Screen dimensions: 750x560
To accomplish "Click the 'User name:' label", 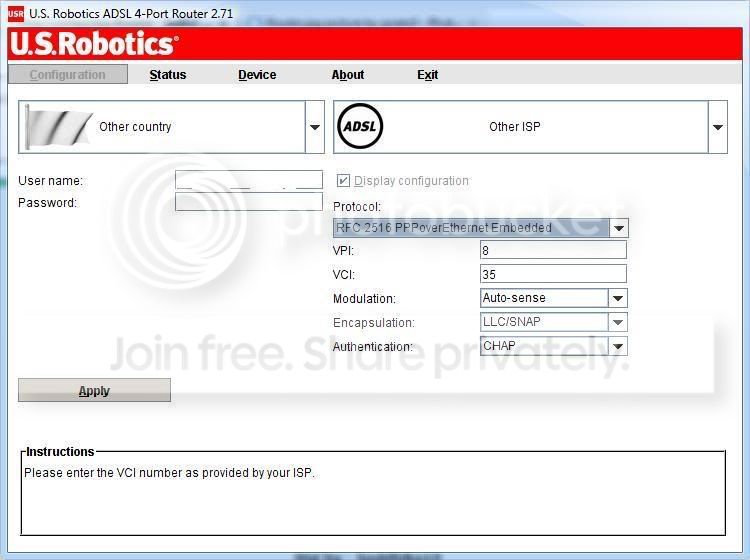I will (50, 181).
